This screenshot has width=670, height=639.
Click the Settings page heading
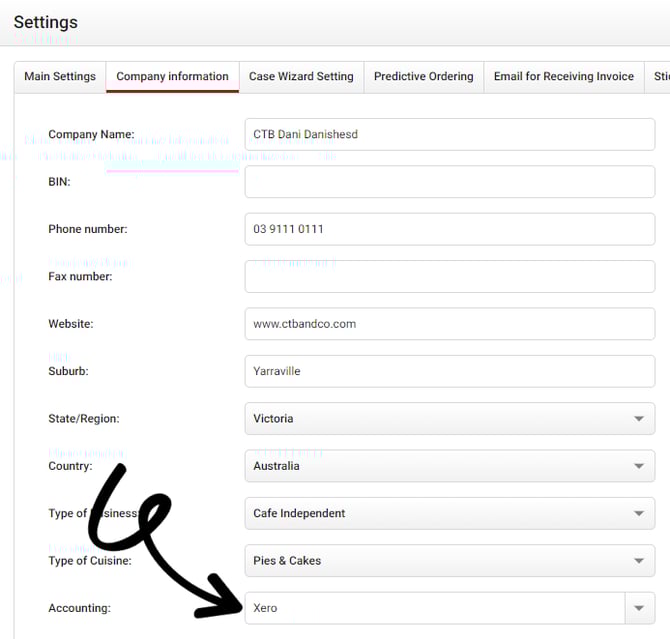click(x=46, y=22)
